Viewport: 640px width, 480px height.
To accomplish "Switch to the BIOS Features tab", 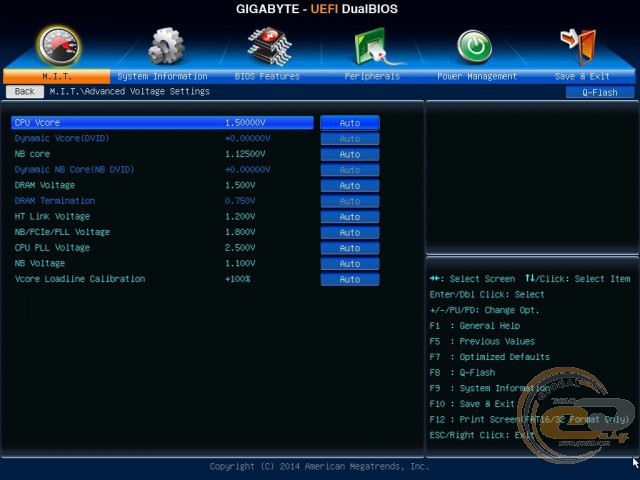I will 267,76.
